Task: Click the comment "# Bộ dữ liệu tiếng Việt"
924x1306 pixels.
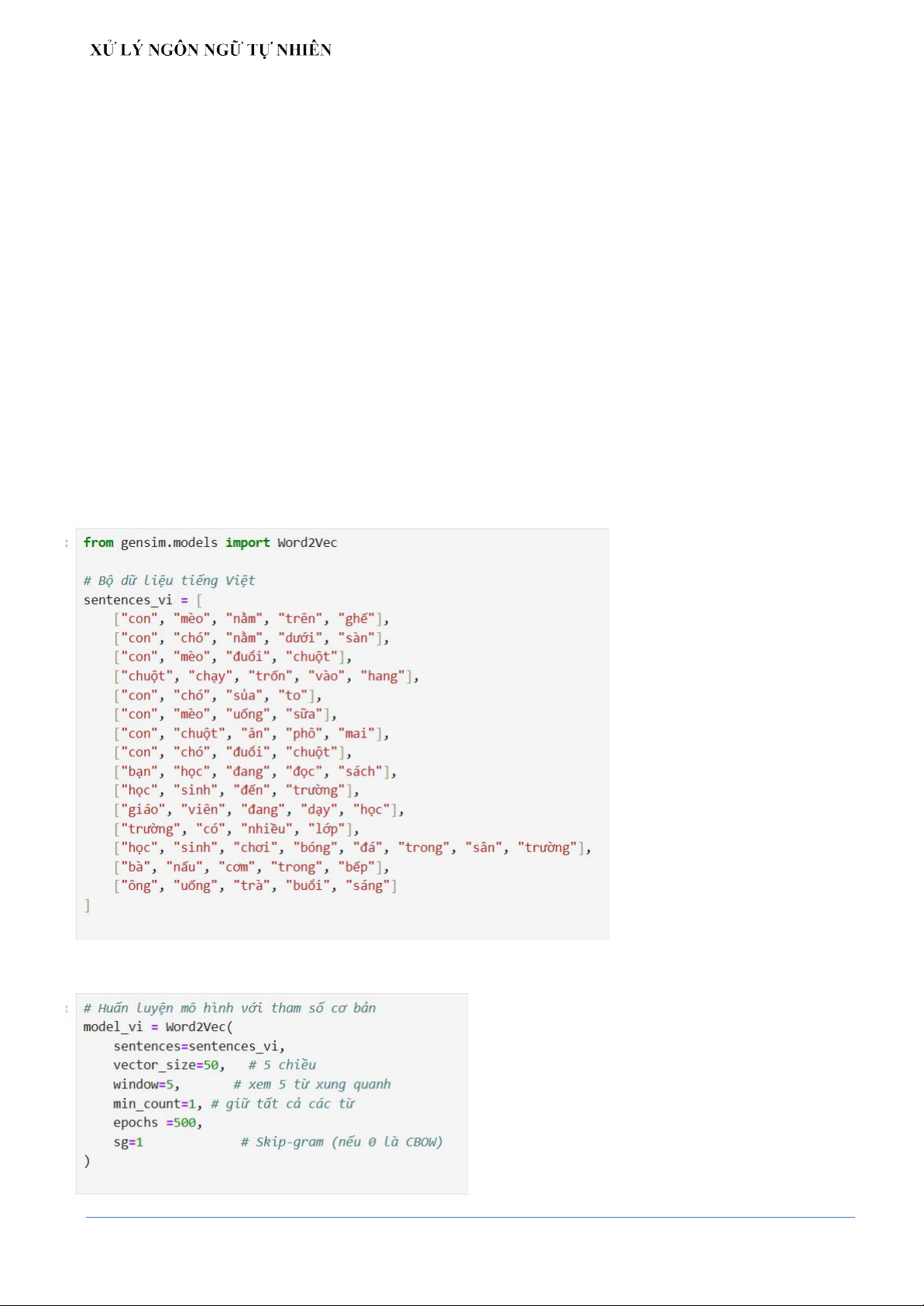Action: click(x=169, y=580)
